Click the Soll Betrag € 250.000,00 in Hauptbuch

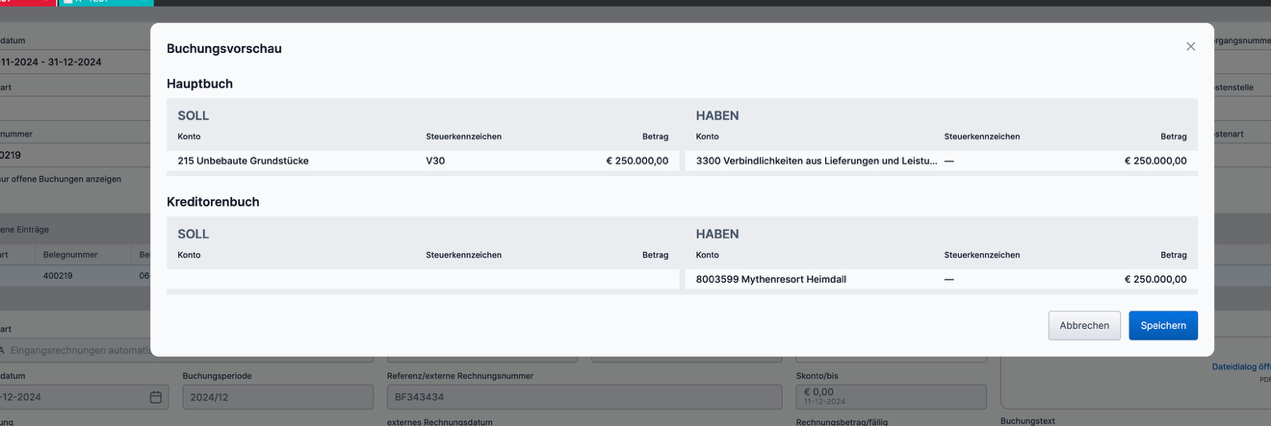pos(637,160)
